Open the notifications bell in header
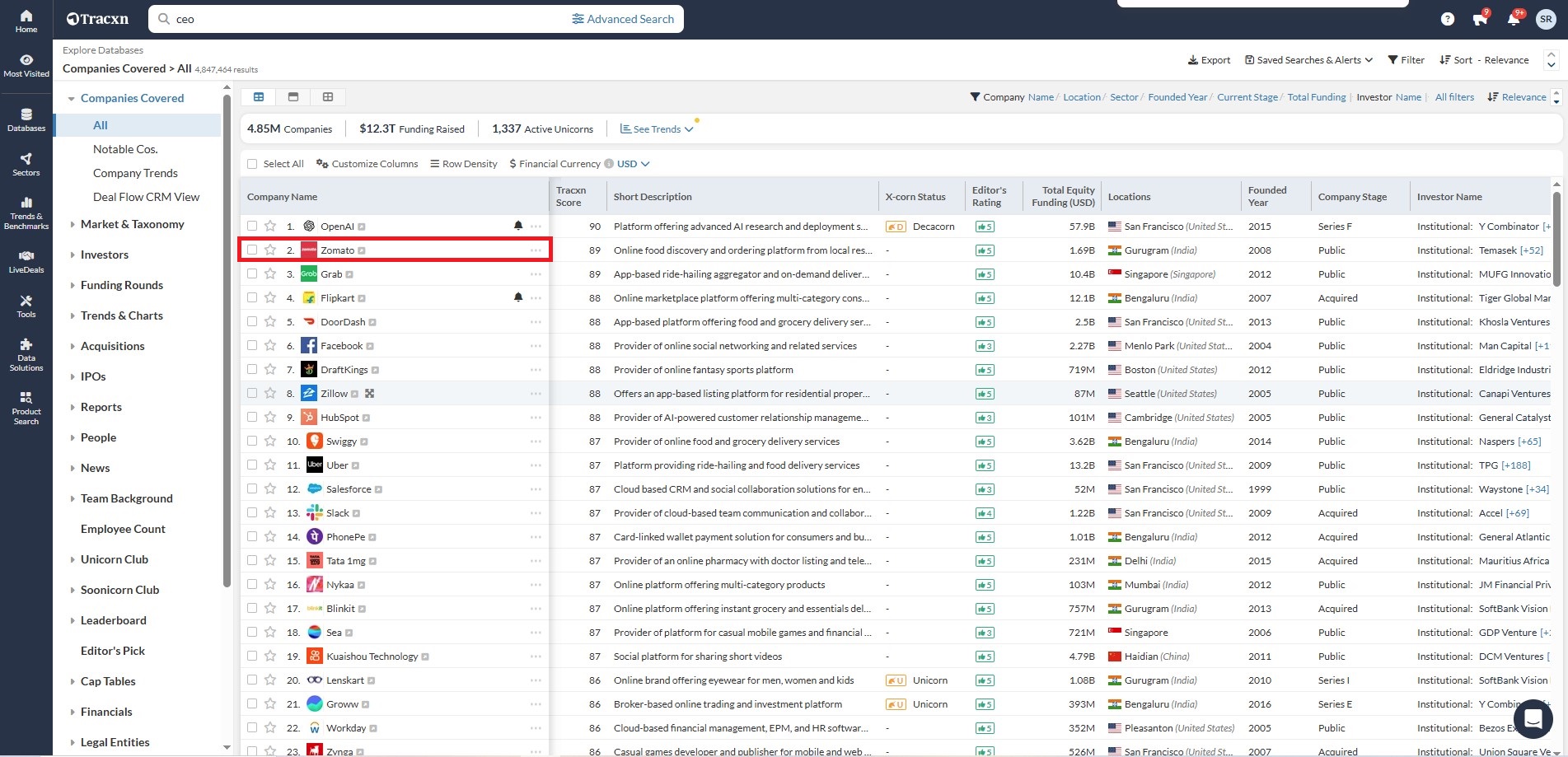 [x=1514, y=19]
